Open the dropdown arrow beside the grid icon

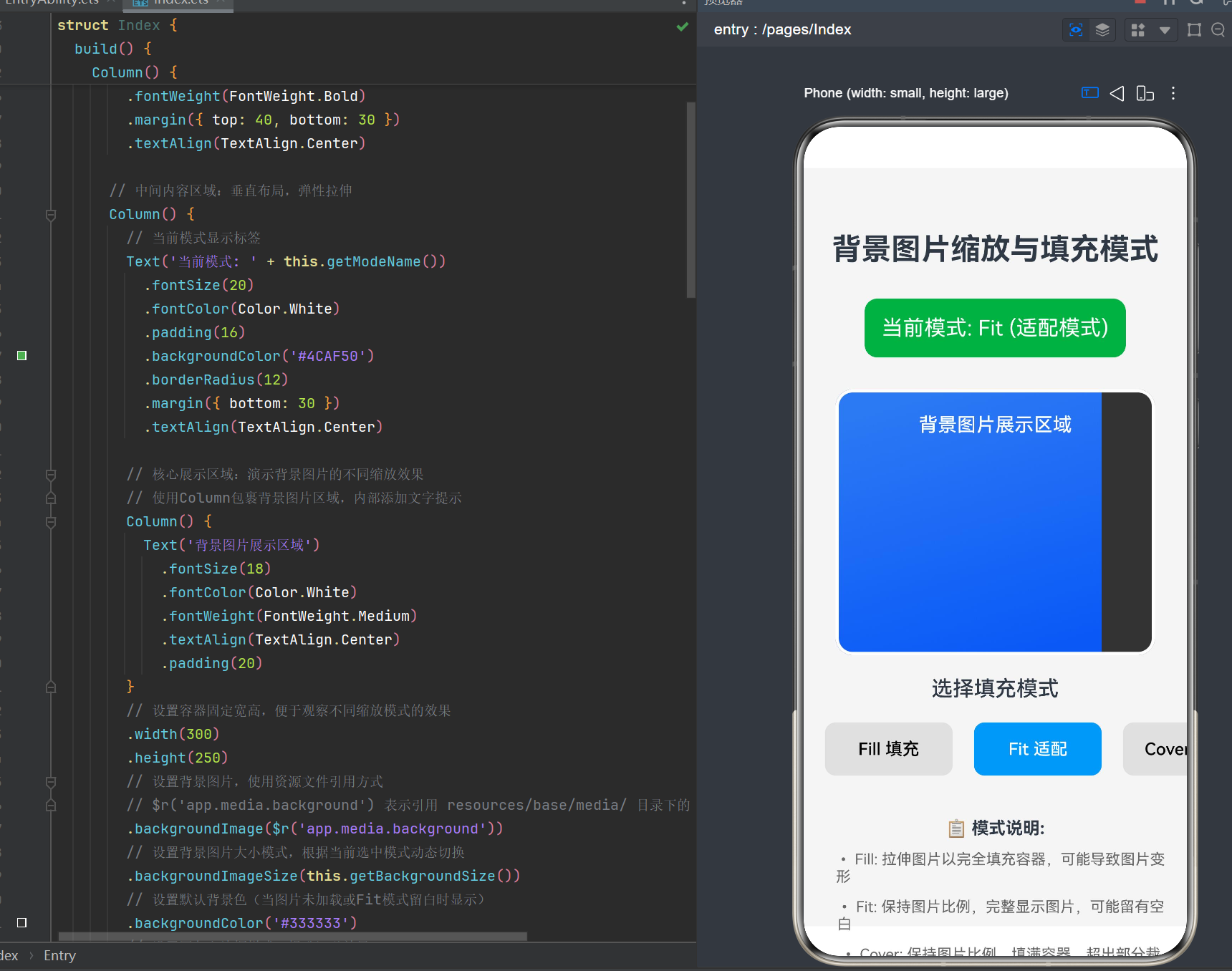(1165, 30)
